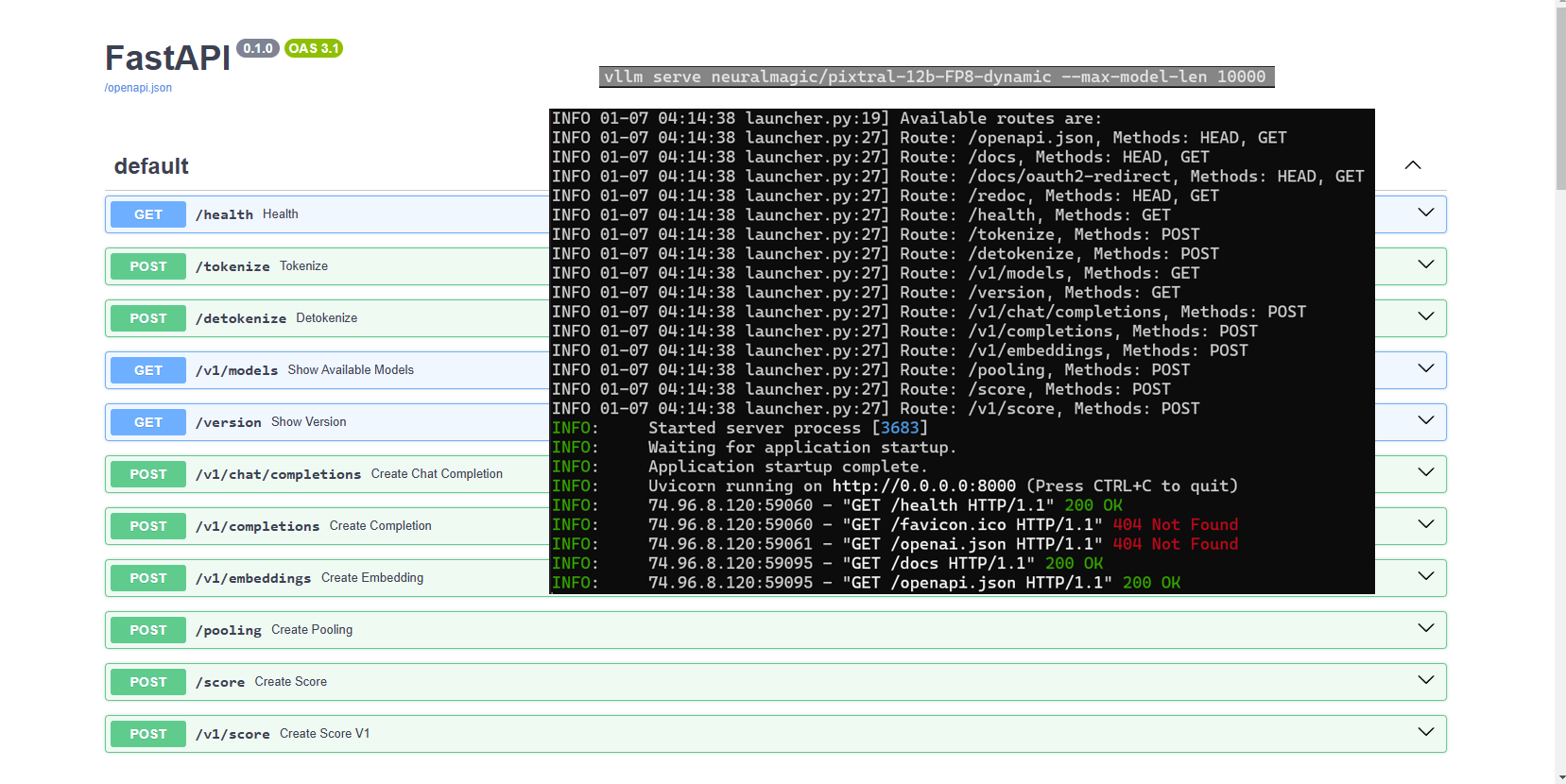The image size is (1566, 784).
Task: Click the GET badge for /version
Action: 148,422
